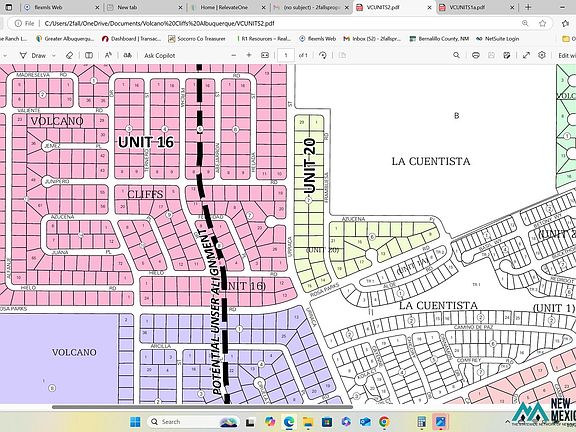The width and height of the screenshot is (576, 432).
Task: Select the Erase tool
Action: (x=69, y=55)
